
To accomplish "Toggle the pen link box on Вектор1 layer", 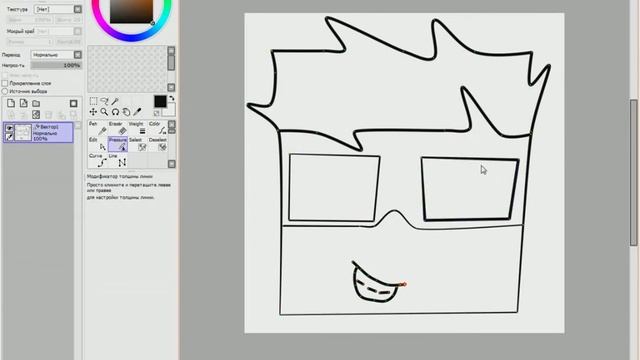I will 9,137.
